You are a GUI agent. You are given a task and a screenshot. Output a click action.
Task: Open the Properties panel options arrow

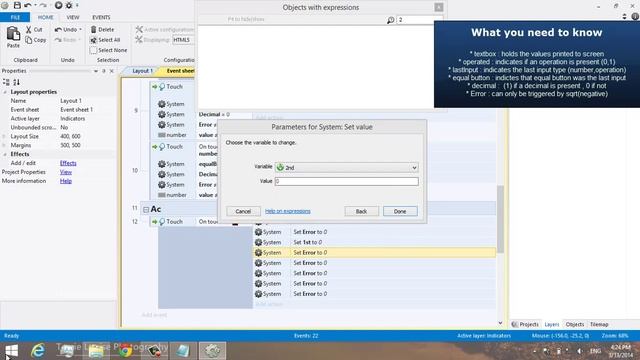pyautogui.click(x=96, y=71)
